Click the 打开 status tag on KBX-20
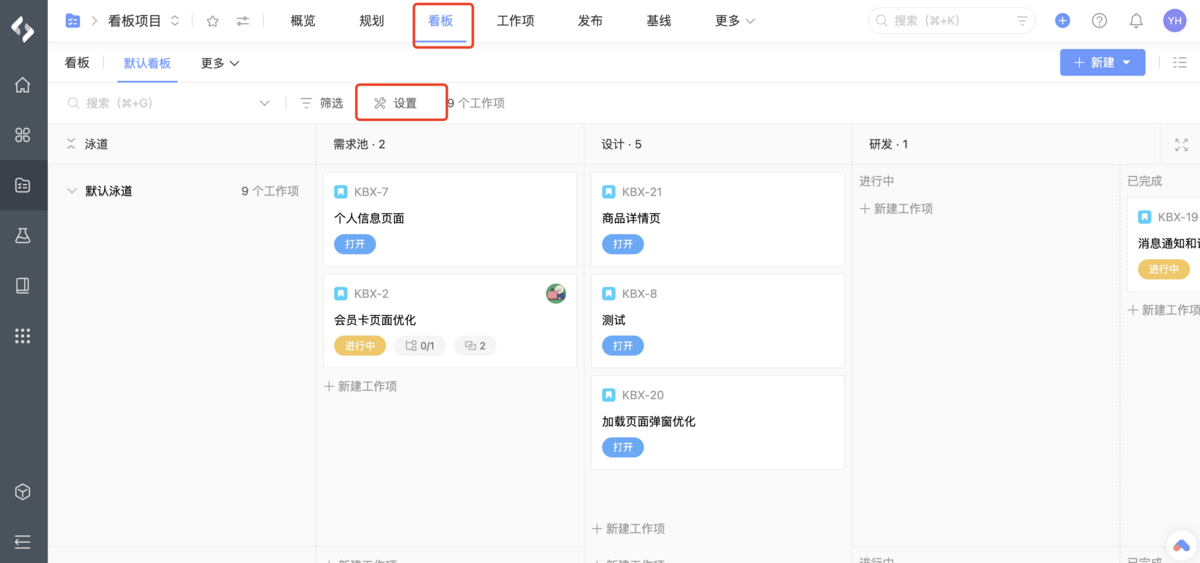 tap(623, 447)
